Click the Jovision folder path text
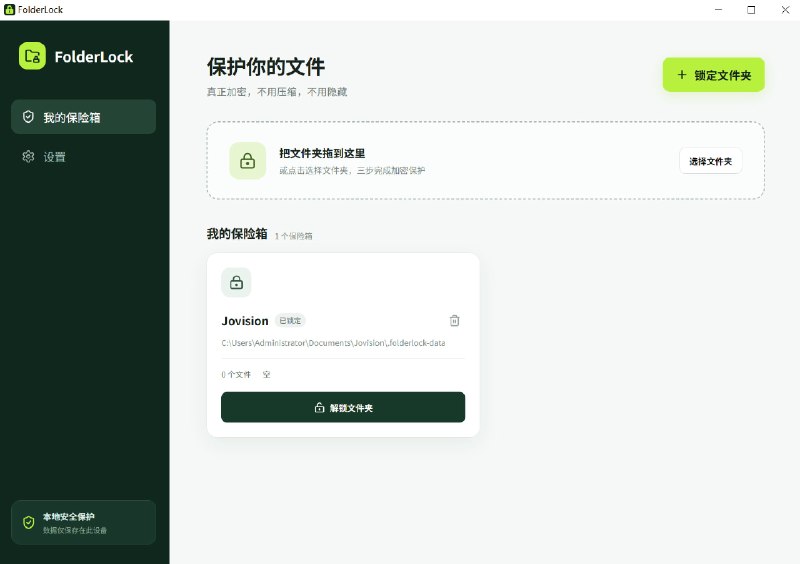Image resolution: width=800 pixels, height=564 pixels. coord(333,343)
